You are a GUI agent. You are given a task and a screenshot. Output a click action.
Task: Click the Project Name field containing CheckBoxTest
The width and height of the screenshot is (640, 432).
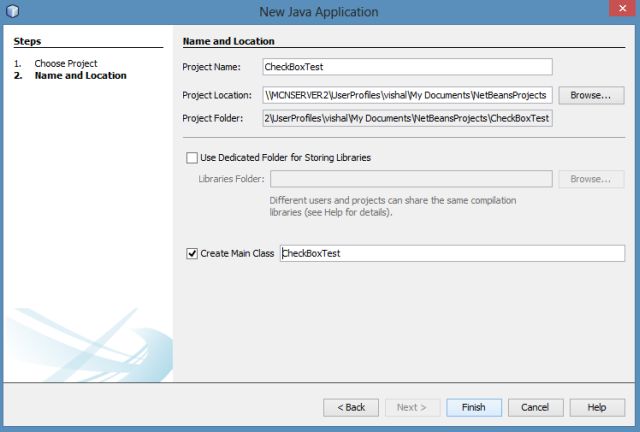[407, 67]
